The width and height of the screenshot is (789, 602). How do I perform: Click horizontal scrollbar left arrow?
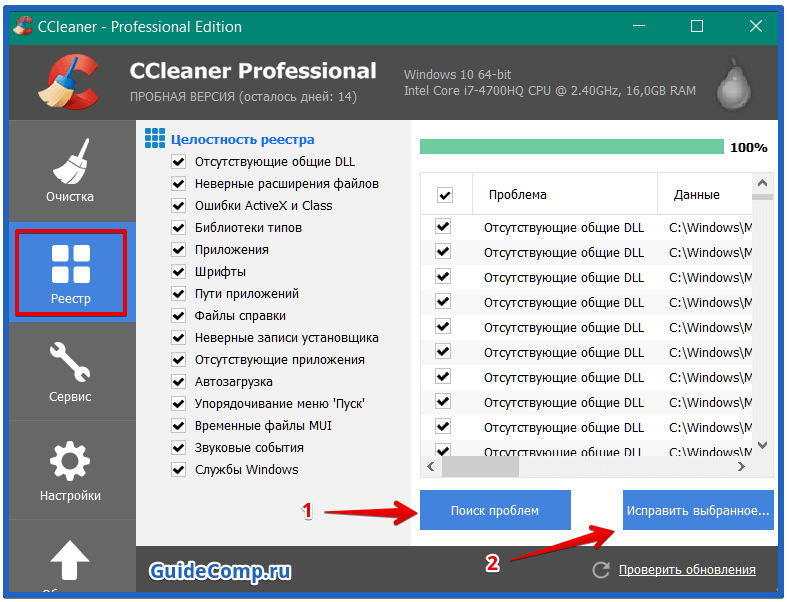click(x=431, y=467)
